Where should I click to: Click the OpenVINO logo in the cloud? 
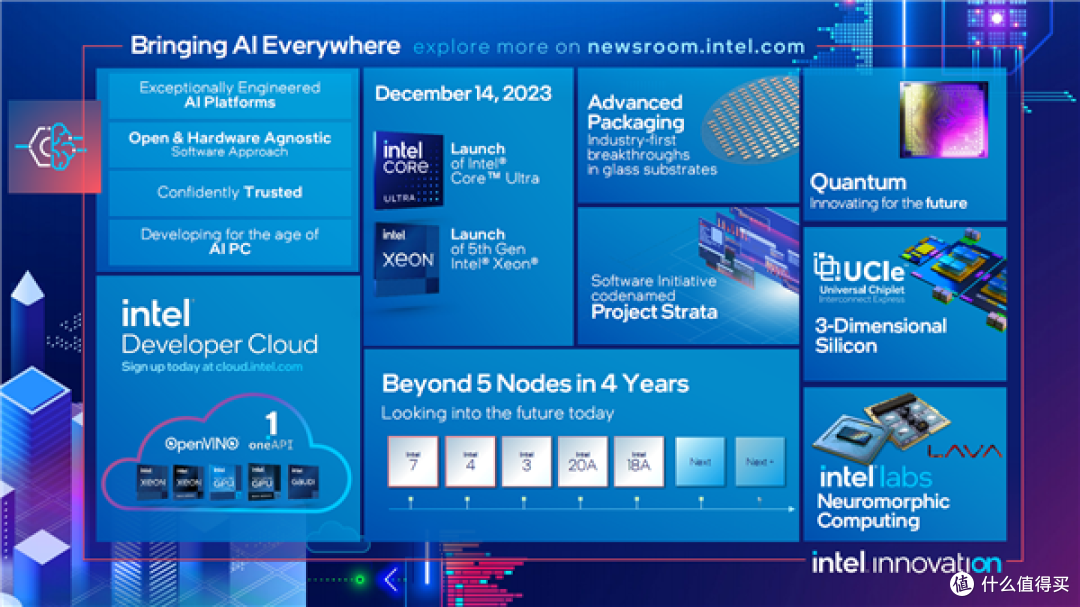coord(199,442)
